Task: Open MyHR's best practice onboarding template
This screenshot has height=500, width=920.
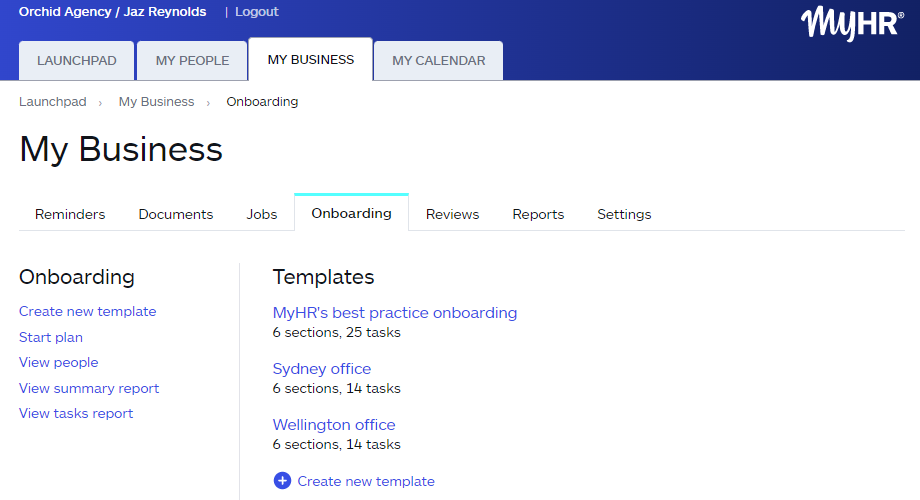Action: pyautogui.click(x=395, y=313)
